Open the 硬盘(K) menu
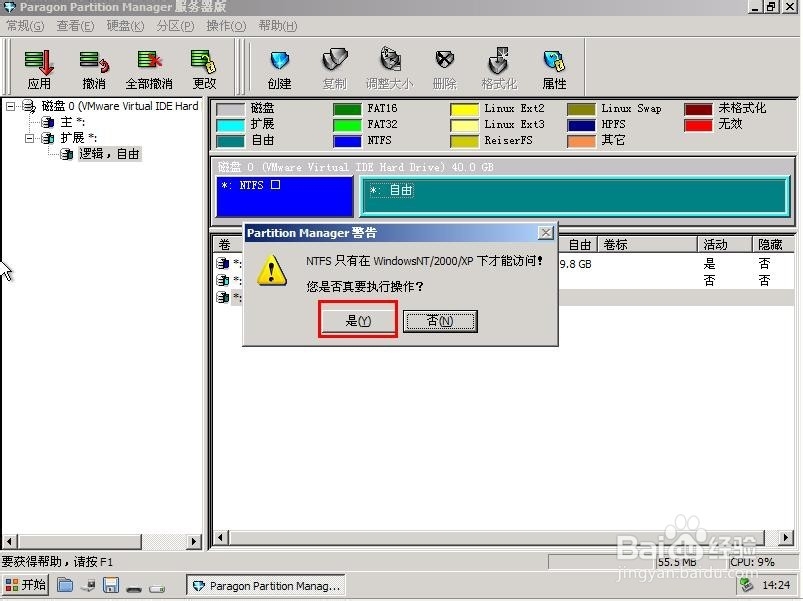 (x=125, y=26)
